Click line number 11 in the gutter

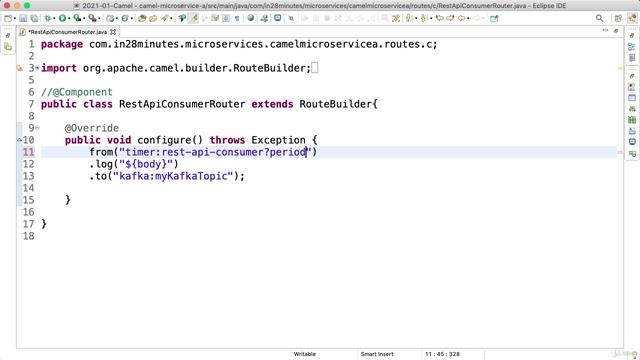coord(28,152)
